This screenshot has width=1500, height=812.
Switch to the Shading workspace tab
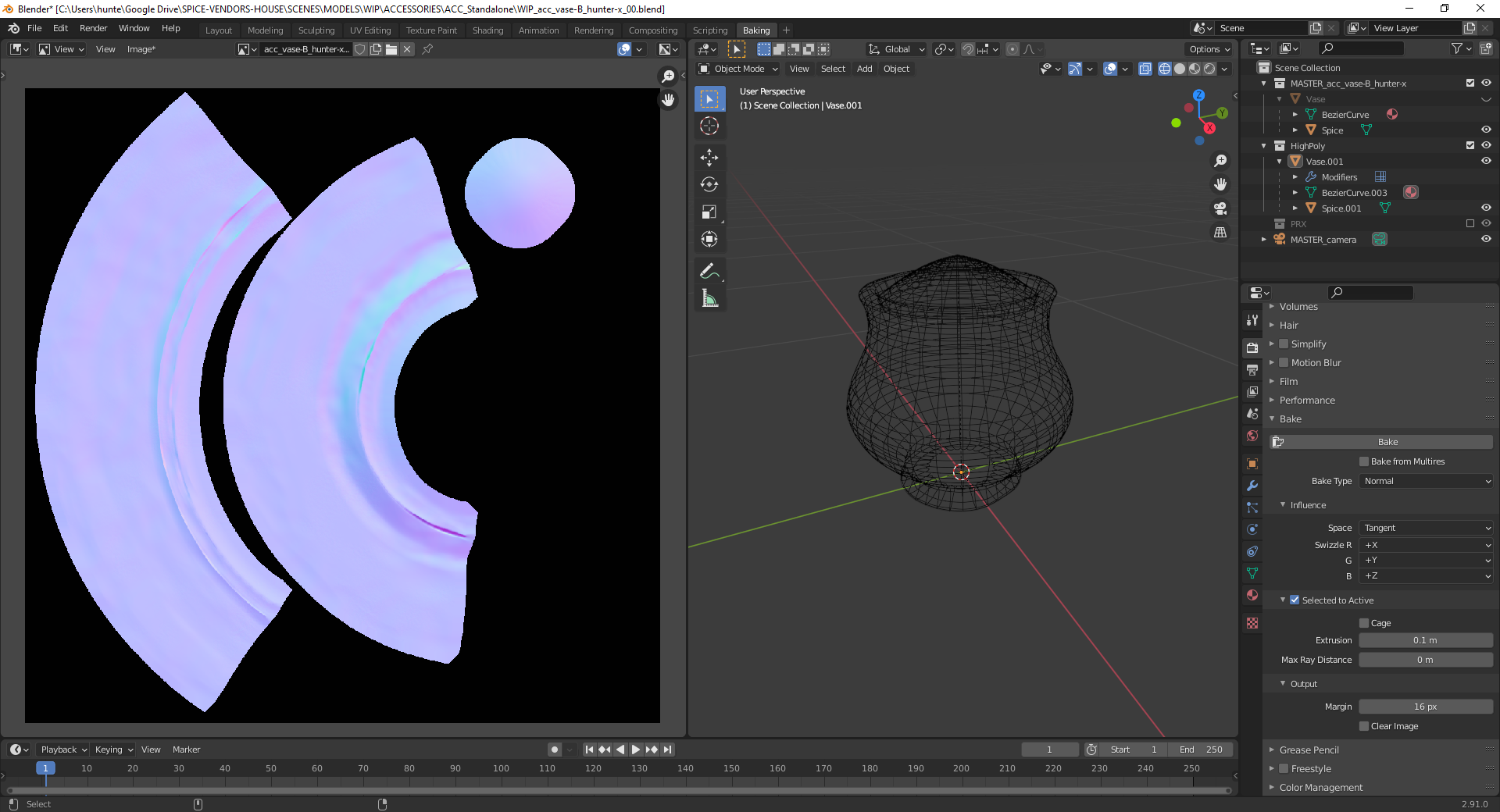pos(487,30)
